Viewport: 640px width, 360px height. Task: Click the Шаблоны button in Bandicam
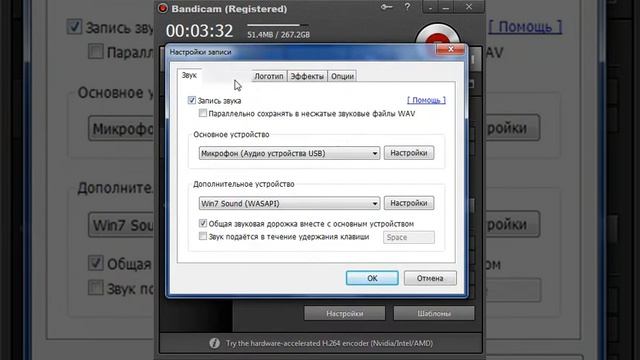(434, 313)
